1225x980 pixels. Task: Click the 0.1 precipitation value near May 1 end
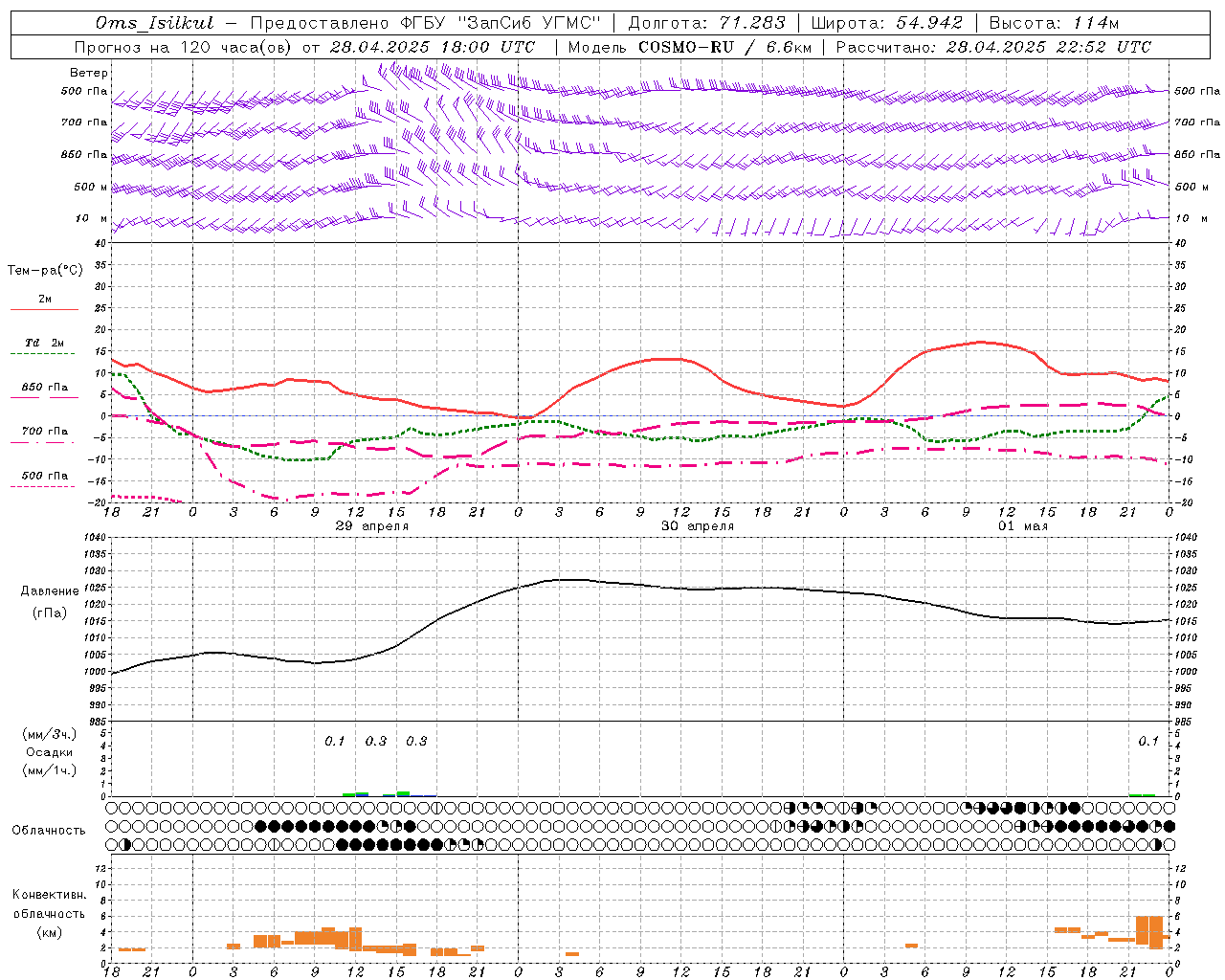[x=1148, y=741]
